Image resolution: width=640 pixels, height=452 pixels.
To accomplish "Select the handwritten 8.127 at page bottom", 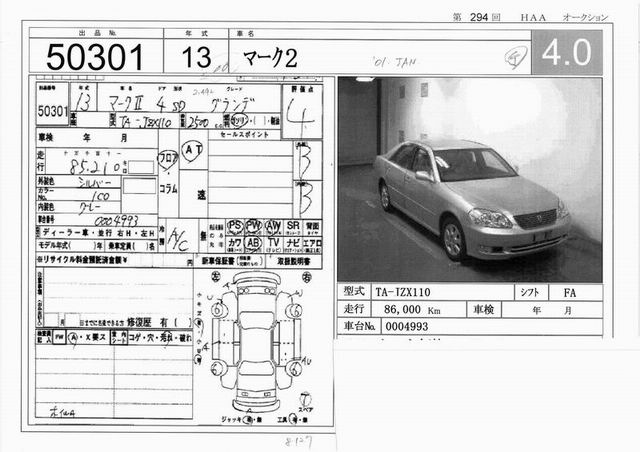I will click(298, 442).
